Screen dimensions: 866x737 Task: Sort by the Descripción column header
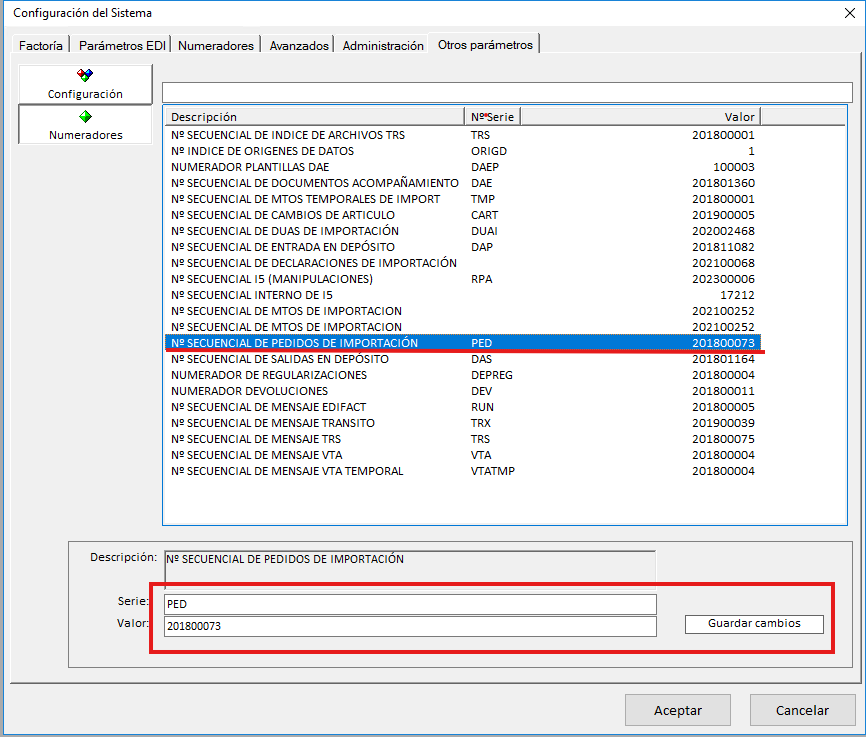click(x=314, y=117)
